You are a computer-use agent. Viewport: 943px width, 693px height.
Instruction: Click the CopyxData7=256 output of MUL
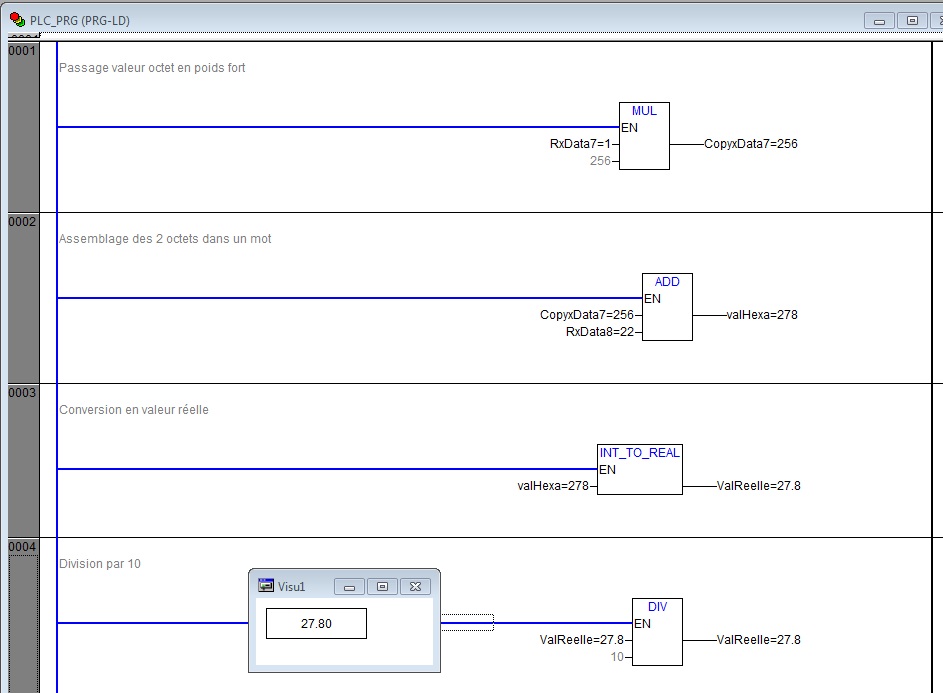[750, 144]
